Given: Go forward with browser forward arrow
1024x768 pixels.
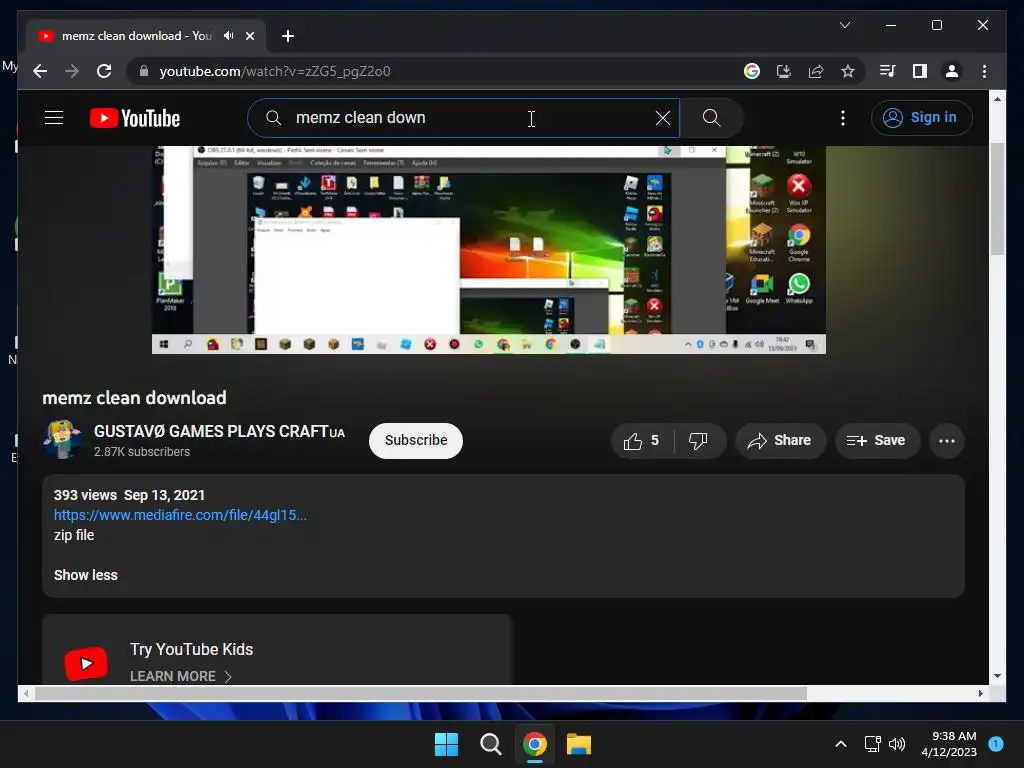Looking at the screenshot, I should 72,71.
